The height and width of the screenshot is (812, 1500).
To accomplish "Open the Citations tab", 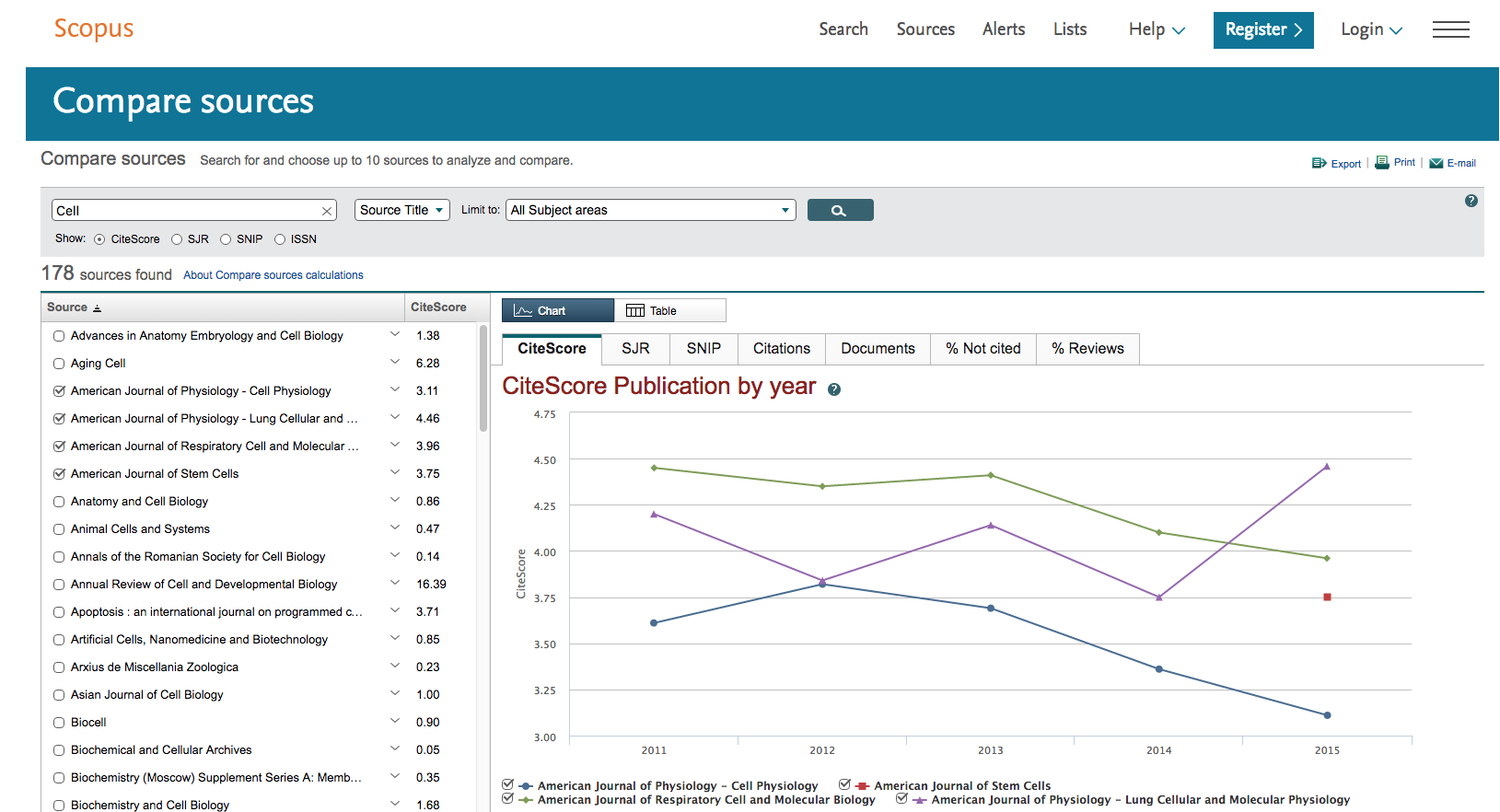I will coord(782,349).
